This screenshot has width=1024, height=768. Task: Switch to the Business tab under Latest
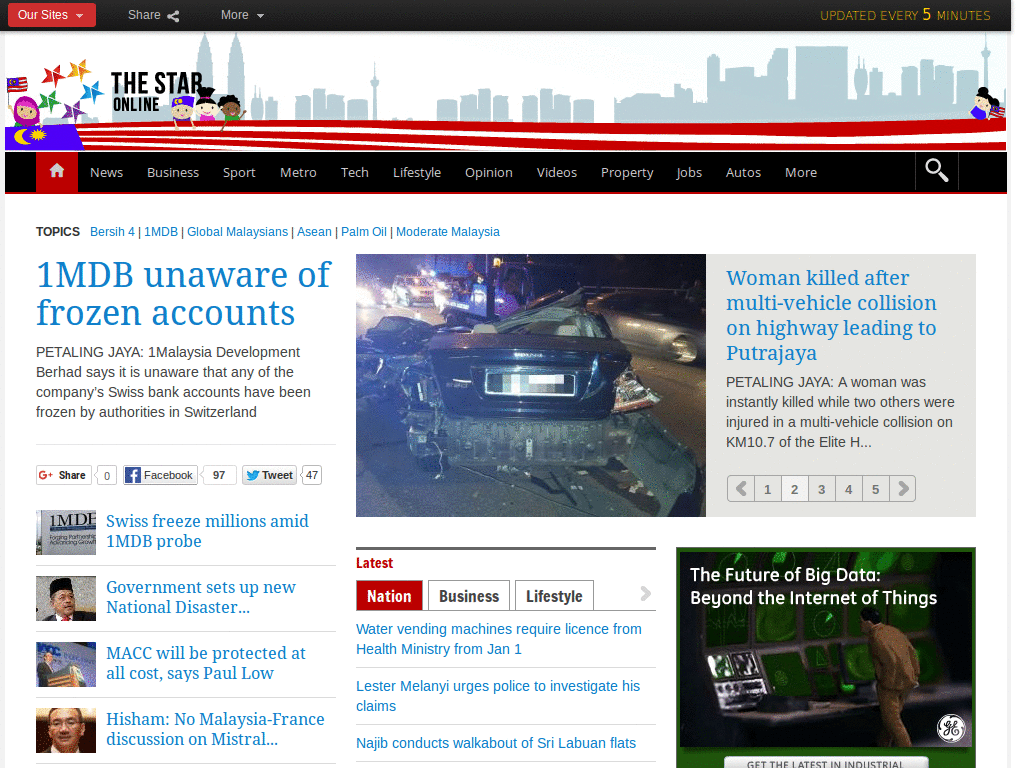468,595
